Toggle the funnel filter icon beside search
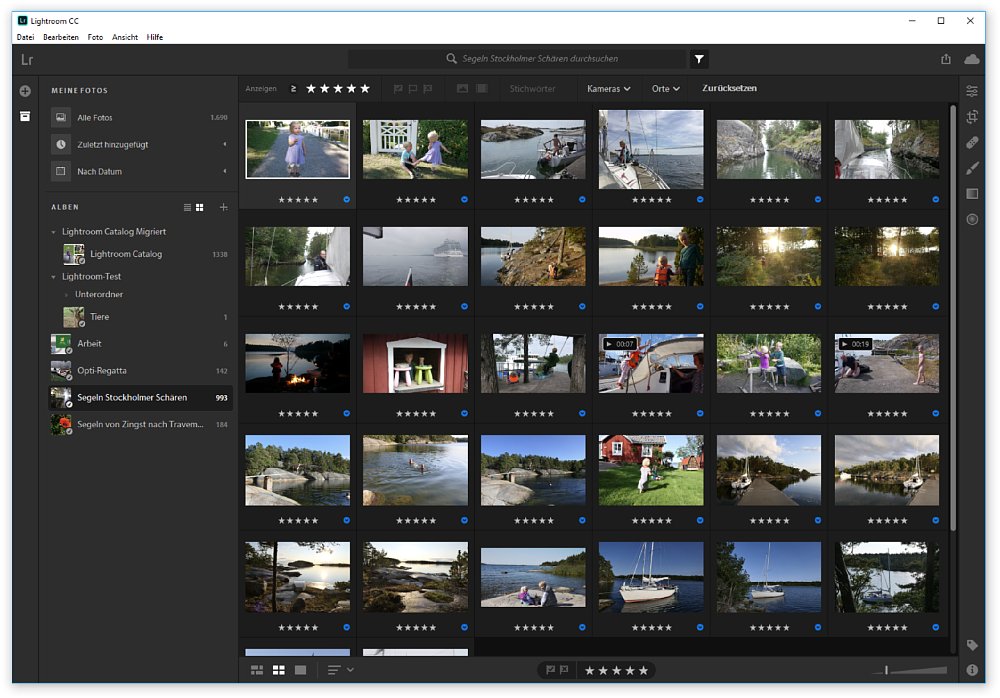Image resolution: width=1000 pixels, height=698 pixels. 699,59
